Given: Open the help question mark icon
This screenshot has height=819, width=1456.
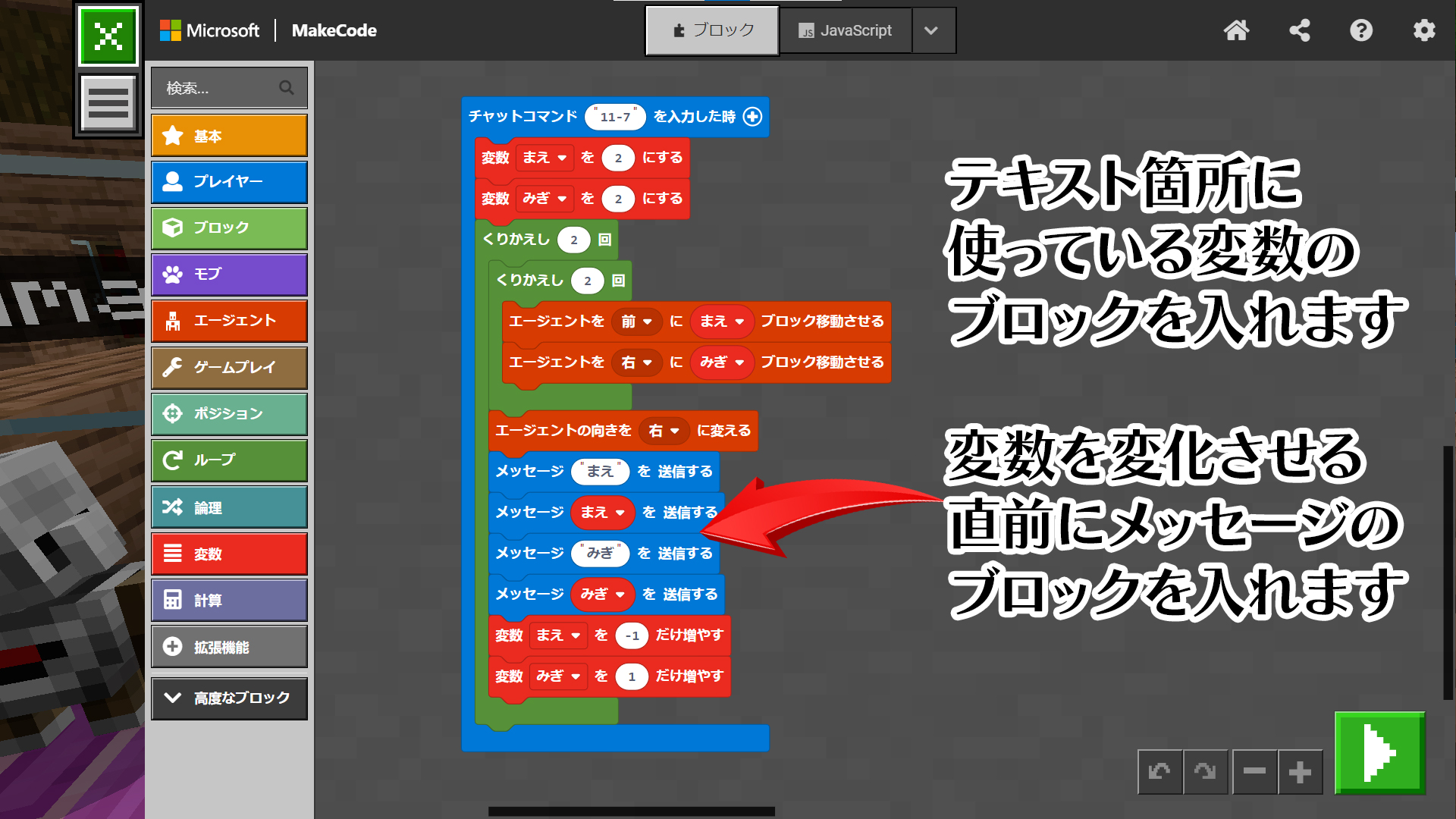Looking at the screenshot, I should 1361,30.
